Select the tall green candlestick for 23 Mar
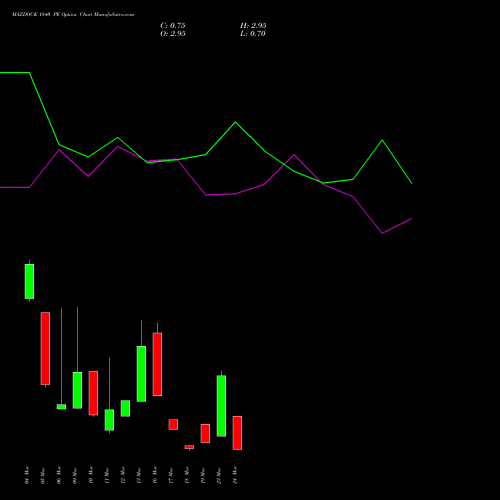The width and height of the screenshot is (500, 500). click(x=221, y=406)
